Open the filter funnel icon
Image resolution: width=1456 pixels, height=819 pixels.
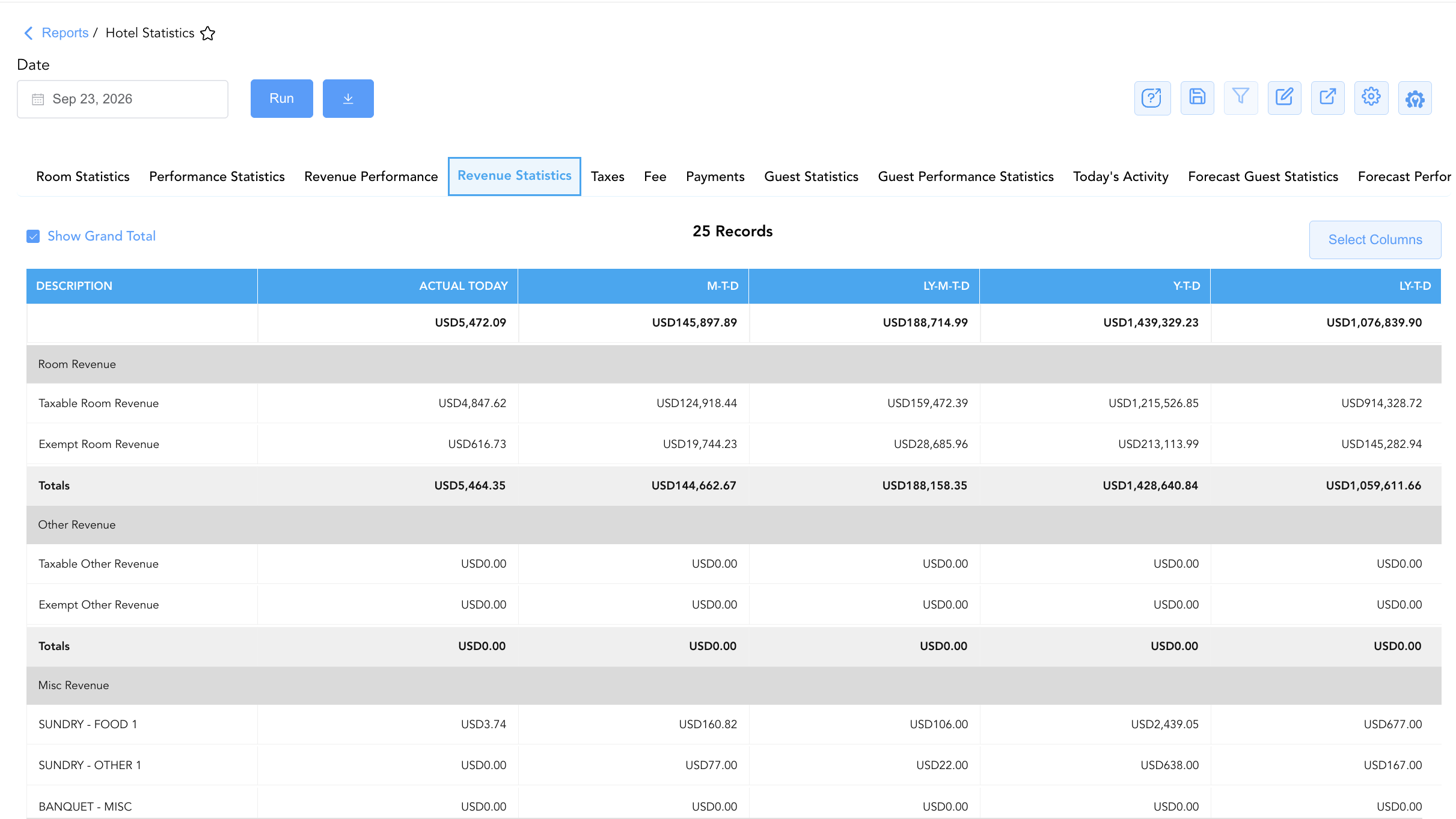click(1241, 98)
